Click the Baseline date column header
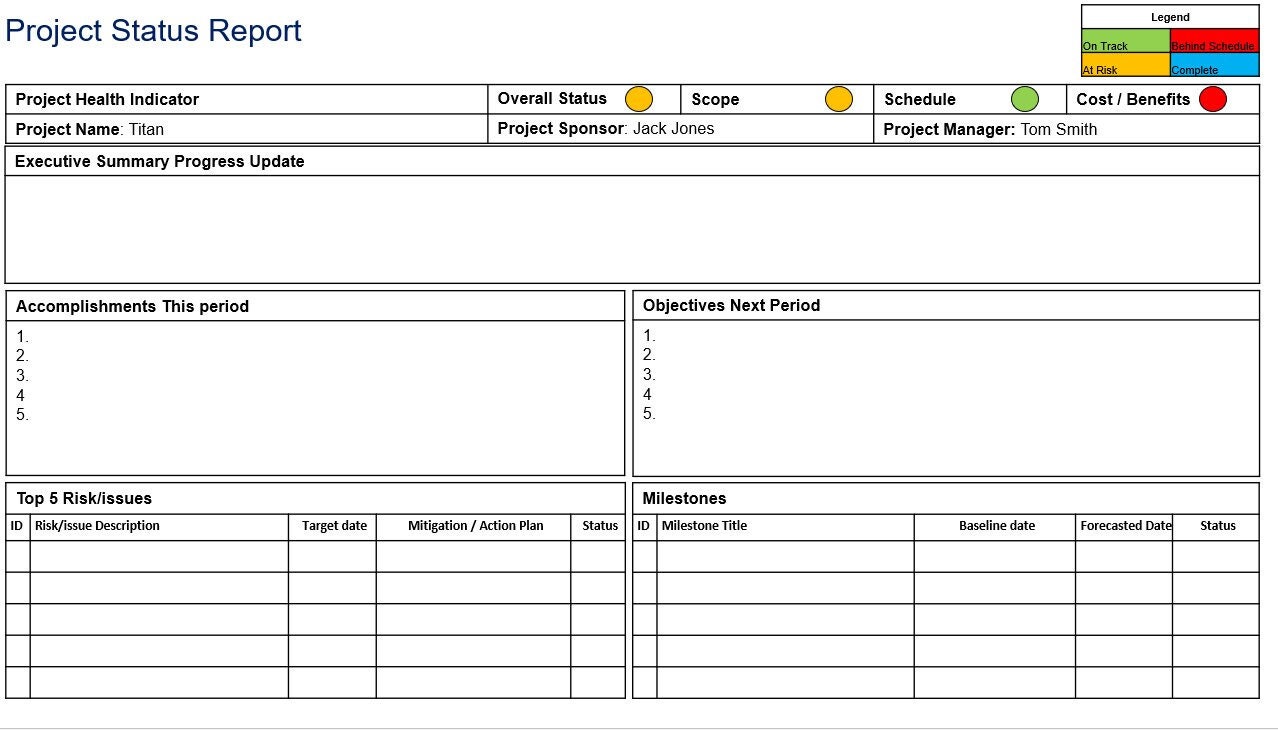 click(x=997, y=526)
